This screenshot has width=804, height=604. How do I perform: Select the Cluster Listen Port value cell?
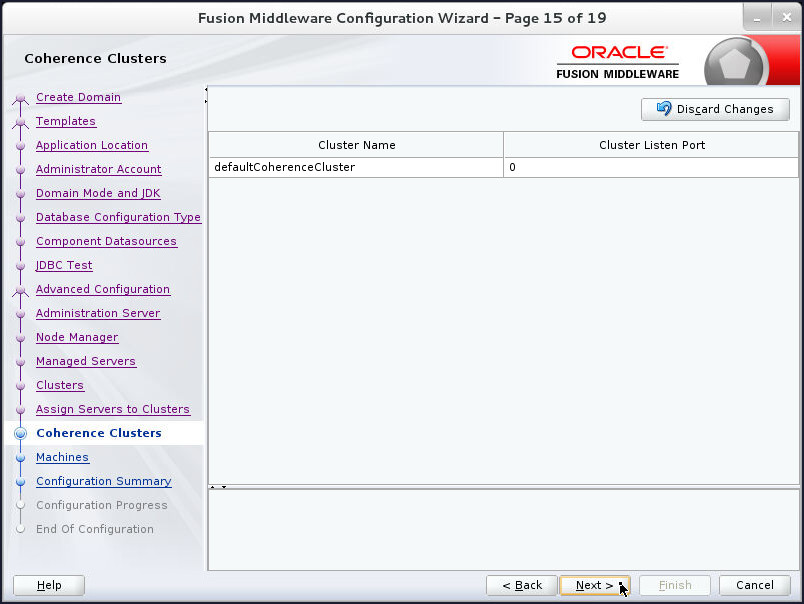point(650,167)
